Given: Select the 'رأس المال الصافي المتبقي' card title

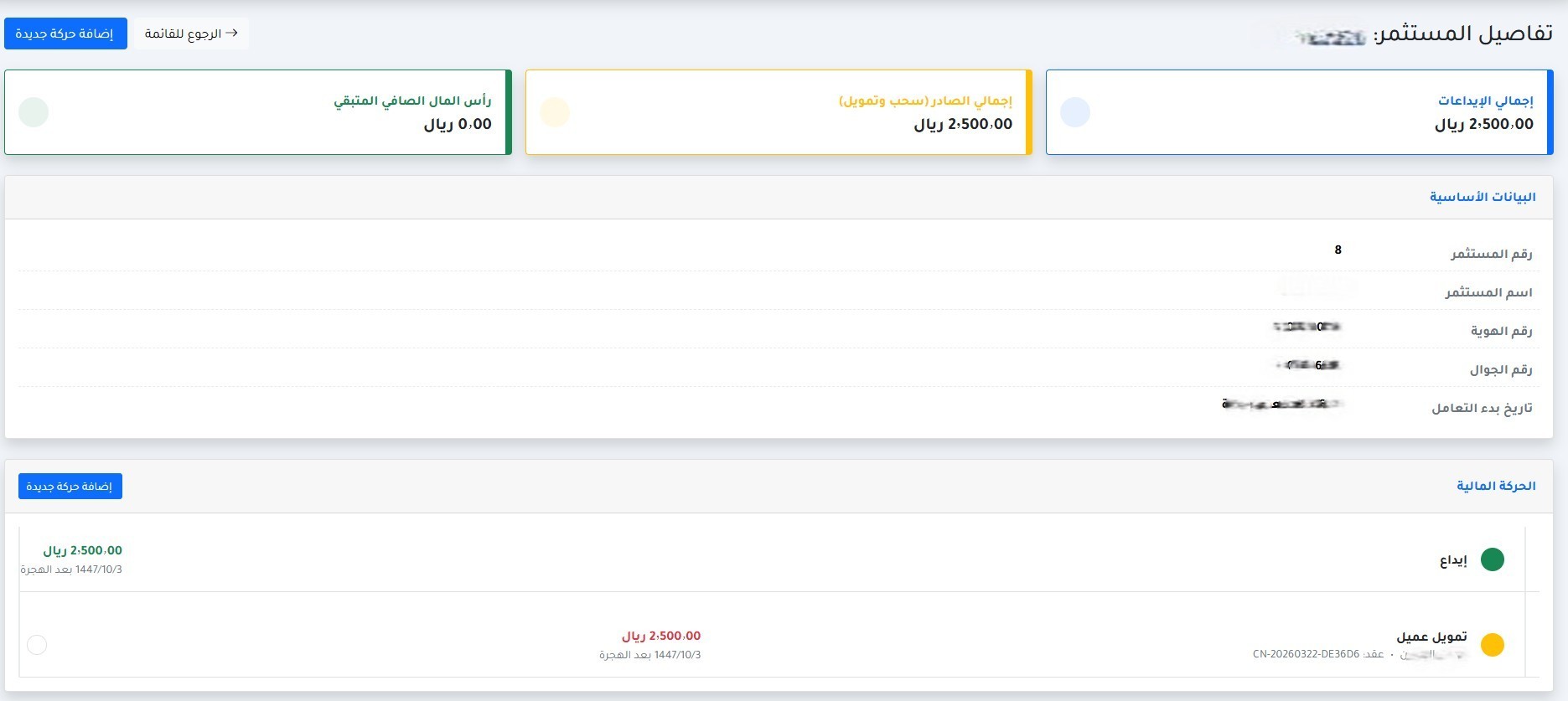Looking at the screenshot, I should click(x=412, y=101).
